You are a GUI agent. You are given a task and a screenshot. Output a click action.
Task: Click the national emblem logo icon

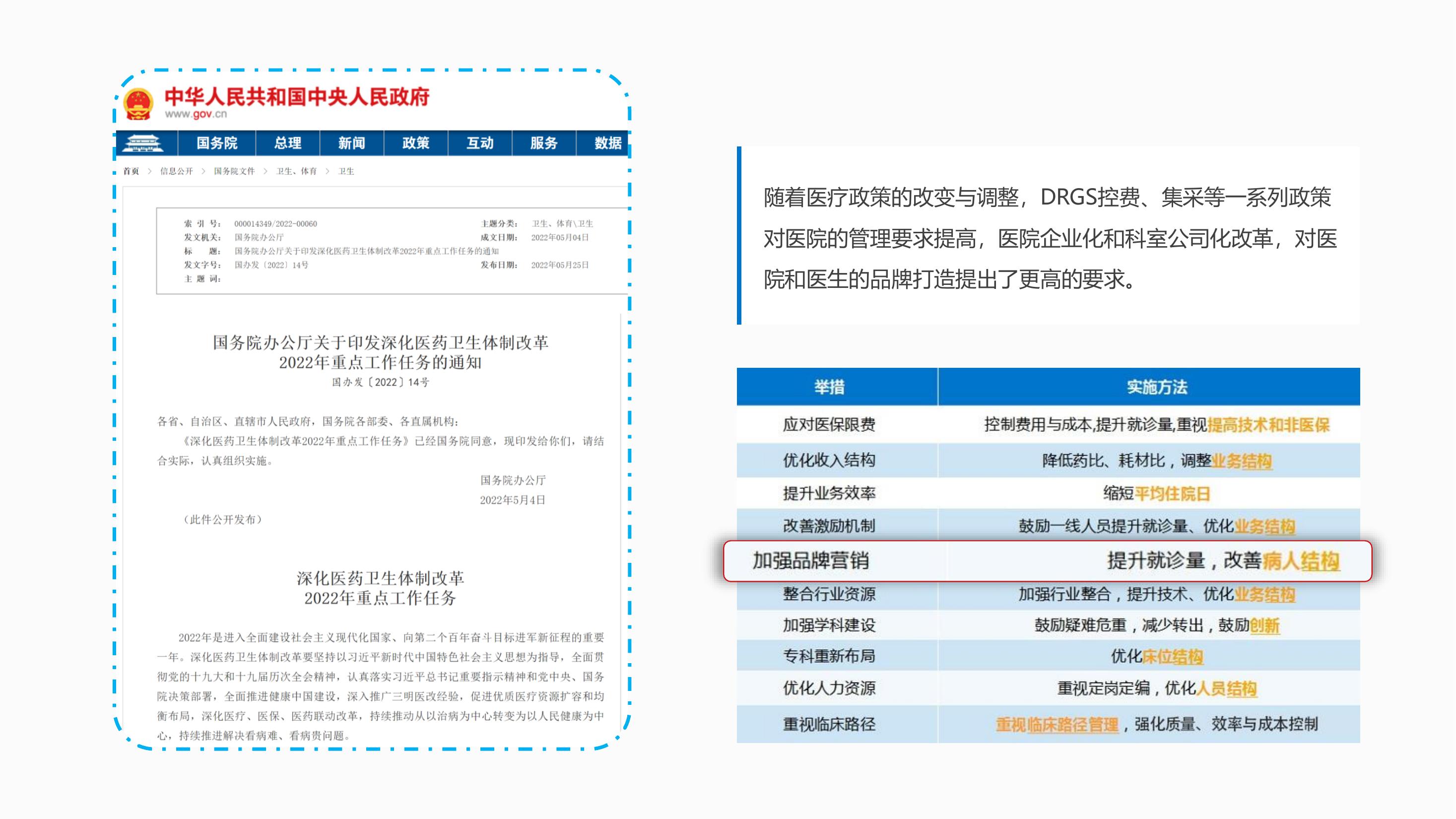pos(138,104)
